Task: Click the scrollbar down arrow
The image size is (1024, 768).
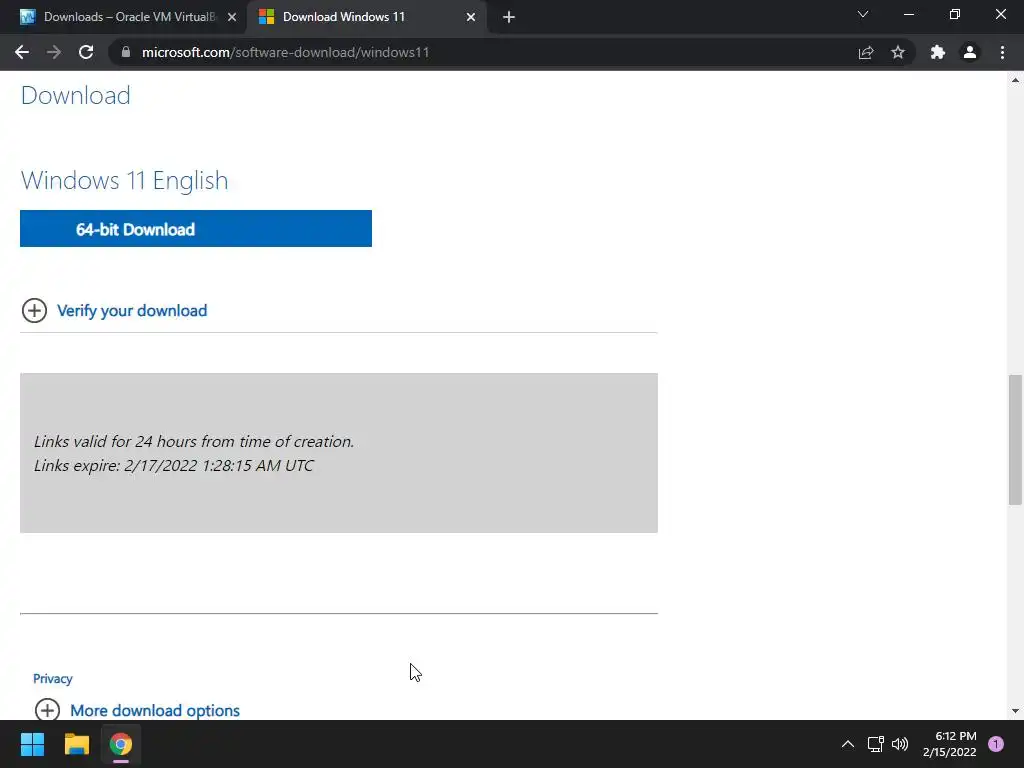Action: (x=1015, y=711)
